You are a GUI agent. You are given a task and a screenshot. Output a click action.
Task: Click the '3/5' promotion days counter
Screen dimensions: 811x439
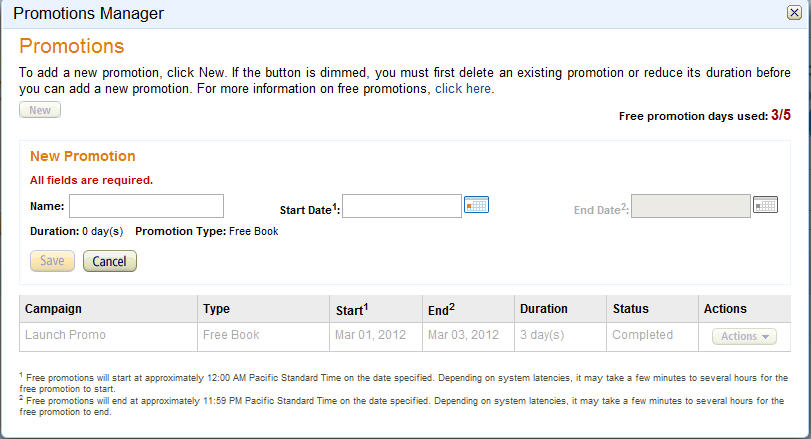(x=780, y=115)
